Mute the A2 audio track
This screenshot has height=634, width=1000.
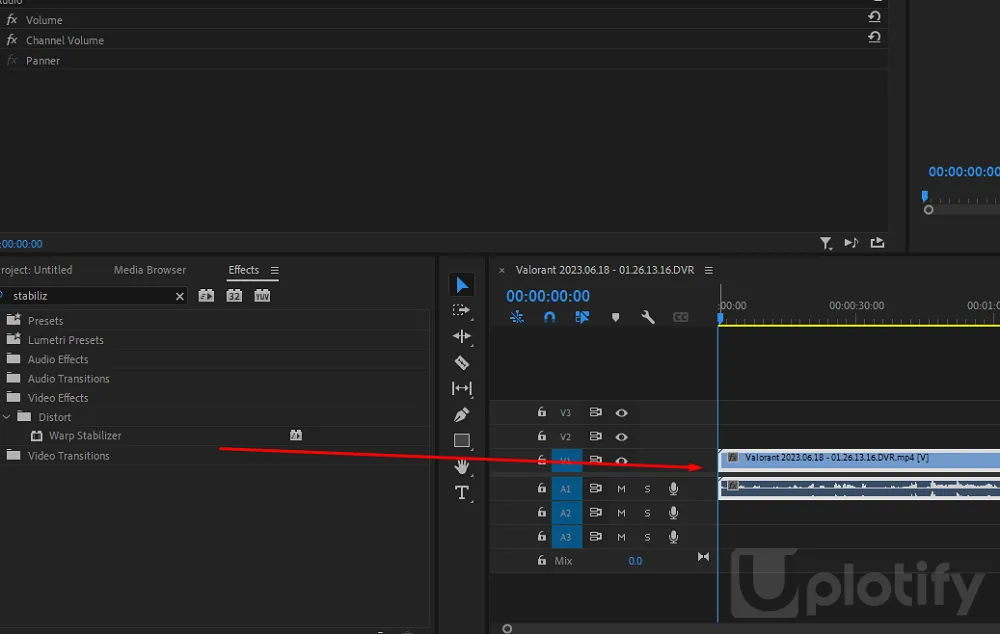click(x=621, y=513)
